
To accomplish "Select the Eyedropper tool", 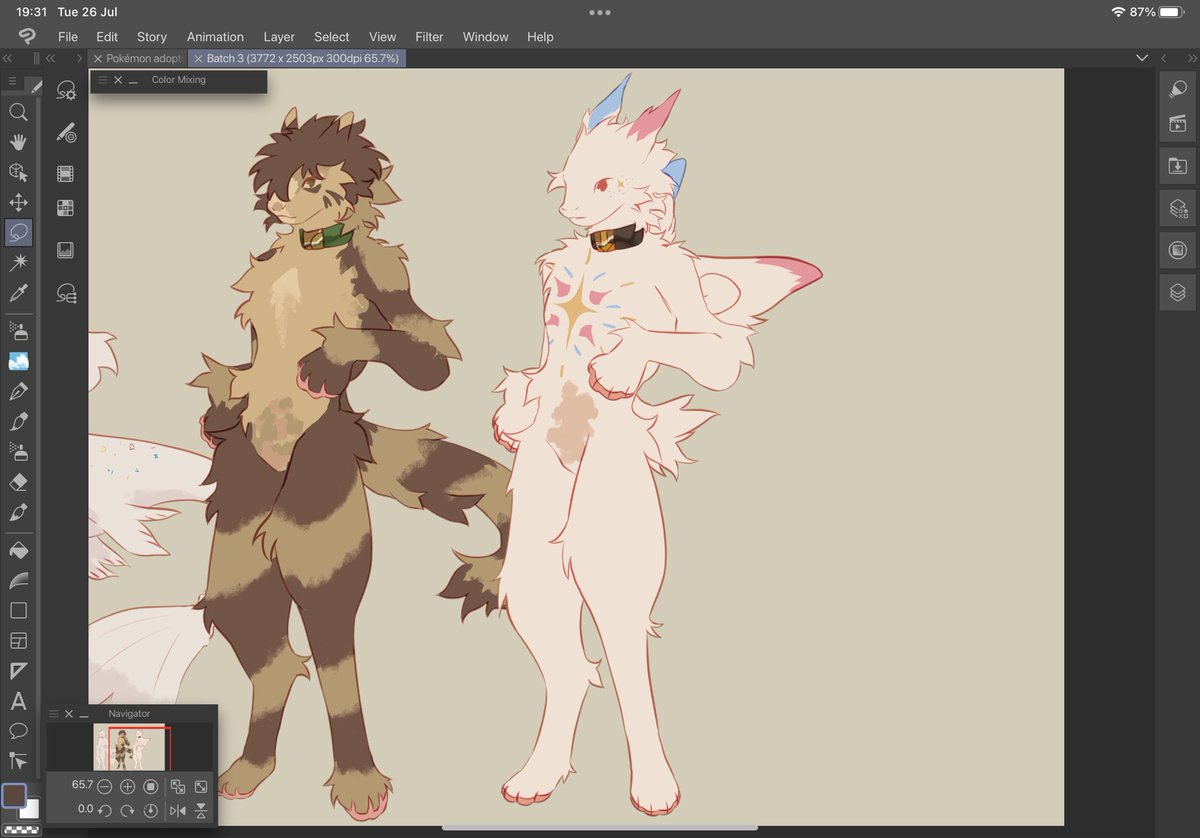I will coord(18,293).
